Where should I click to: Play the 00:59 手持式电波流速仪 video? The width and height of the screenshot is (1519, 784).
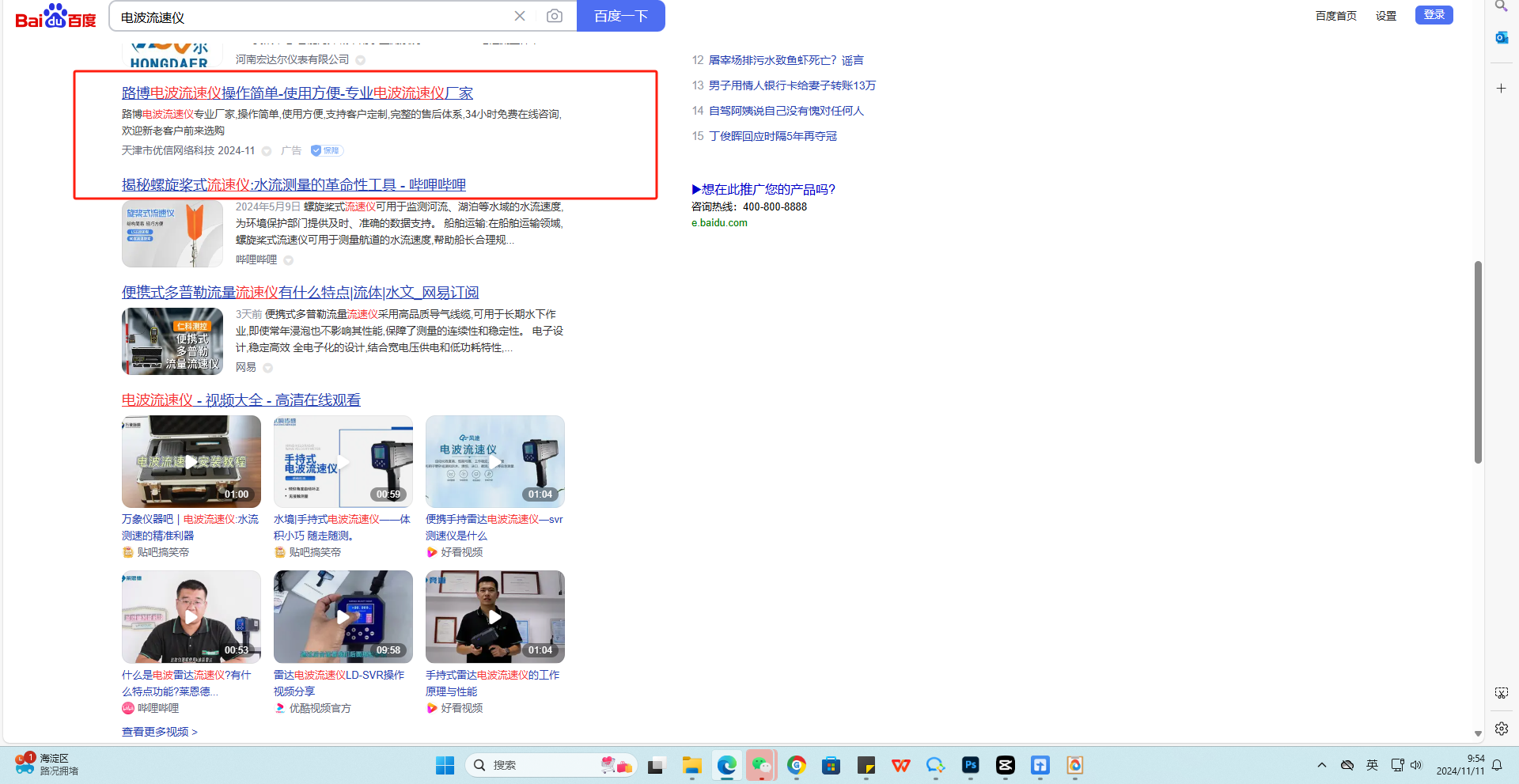coord(343,461)
